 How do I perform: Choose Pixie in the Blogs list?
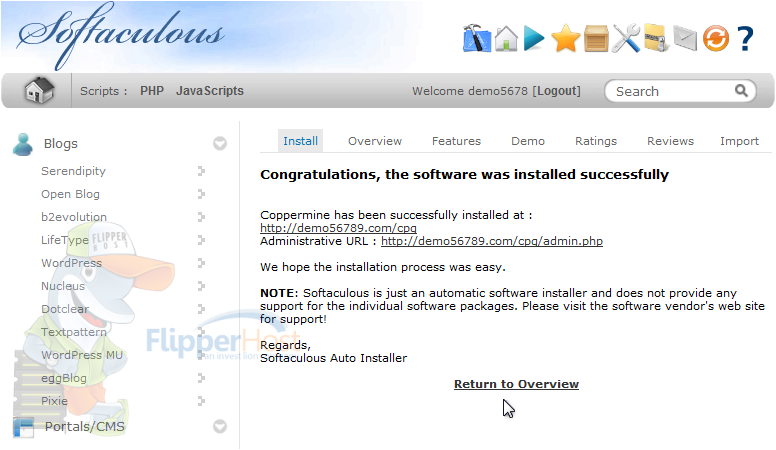[54, 401]
